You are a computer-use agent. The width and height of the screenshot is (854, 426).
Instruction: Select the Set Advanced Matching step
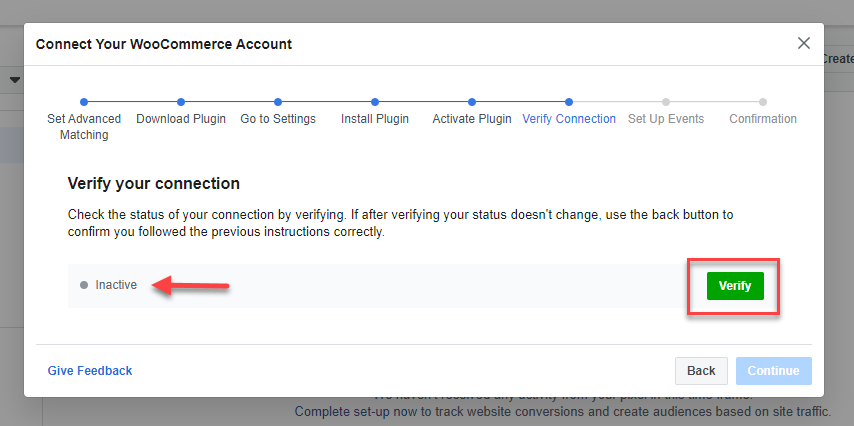pos(84,126)
